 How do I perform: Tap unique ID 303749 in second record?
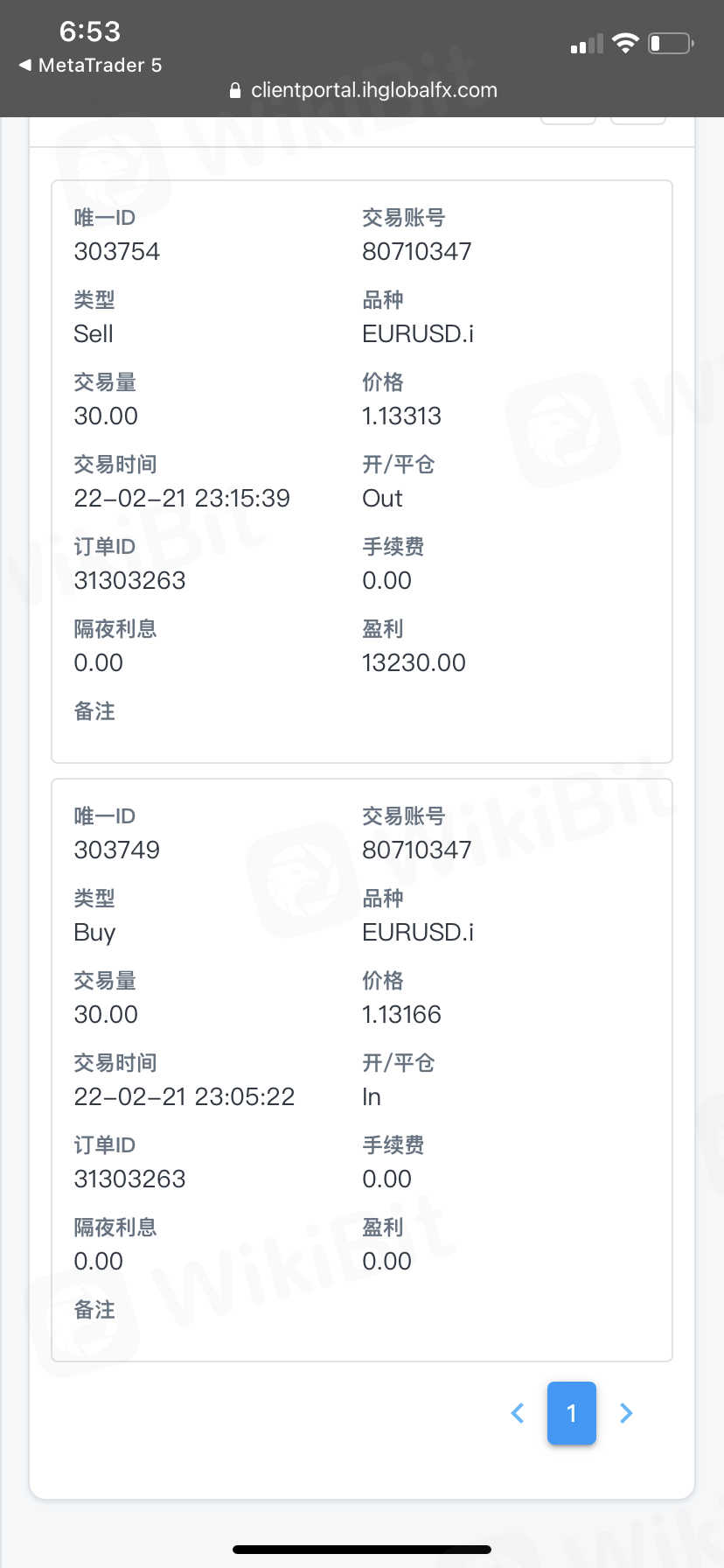point(117,850)
